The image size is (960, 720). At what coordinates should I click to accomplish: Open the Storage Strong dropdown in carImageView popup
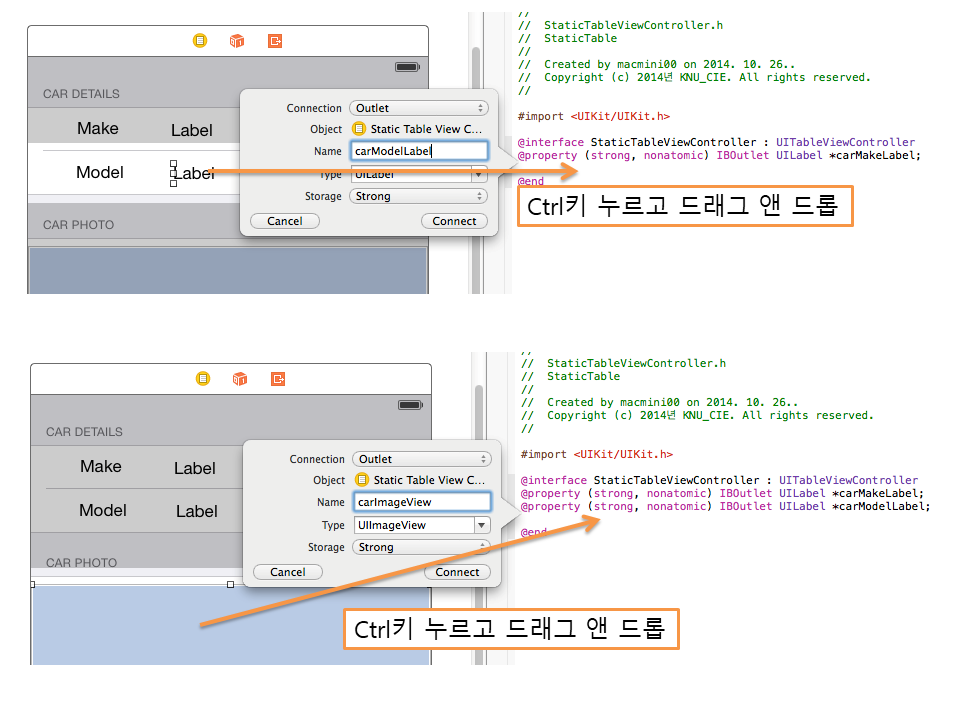(421, 547)
